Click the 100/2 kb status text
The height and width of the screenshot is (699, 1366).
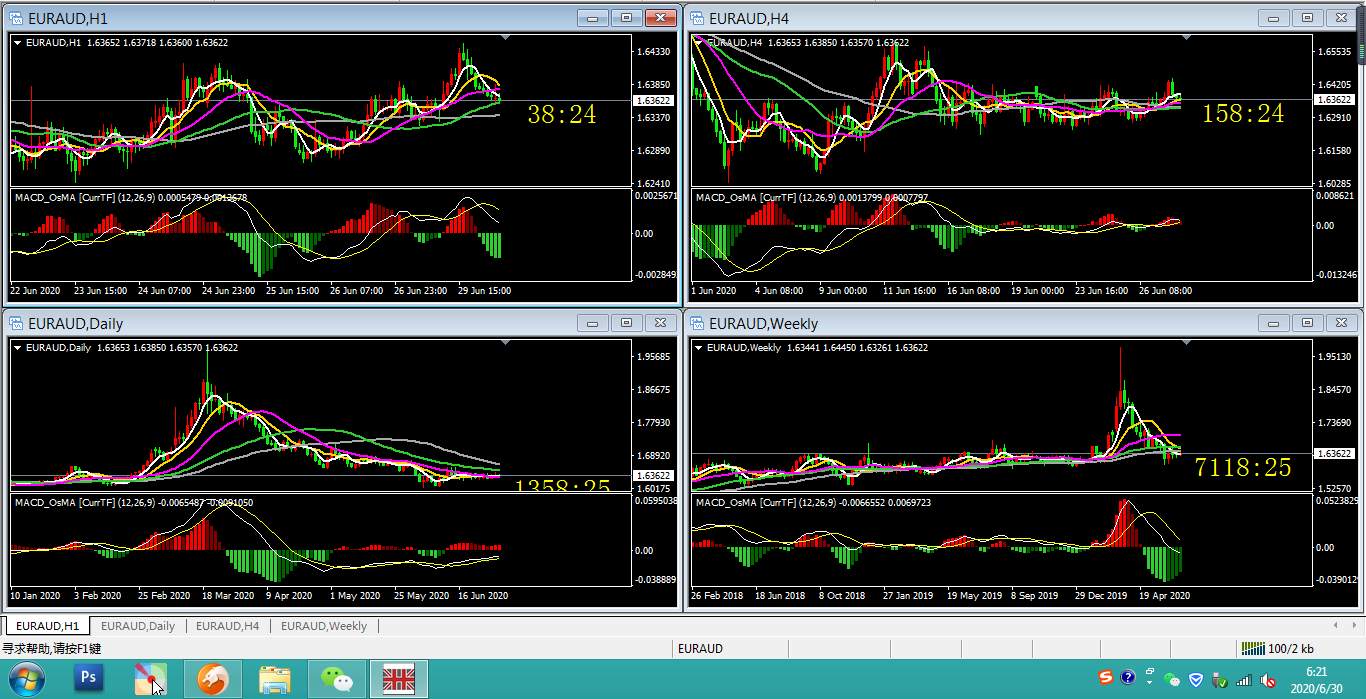click(x=1291, y=649)
